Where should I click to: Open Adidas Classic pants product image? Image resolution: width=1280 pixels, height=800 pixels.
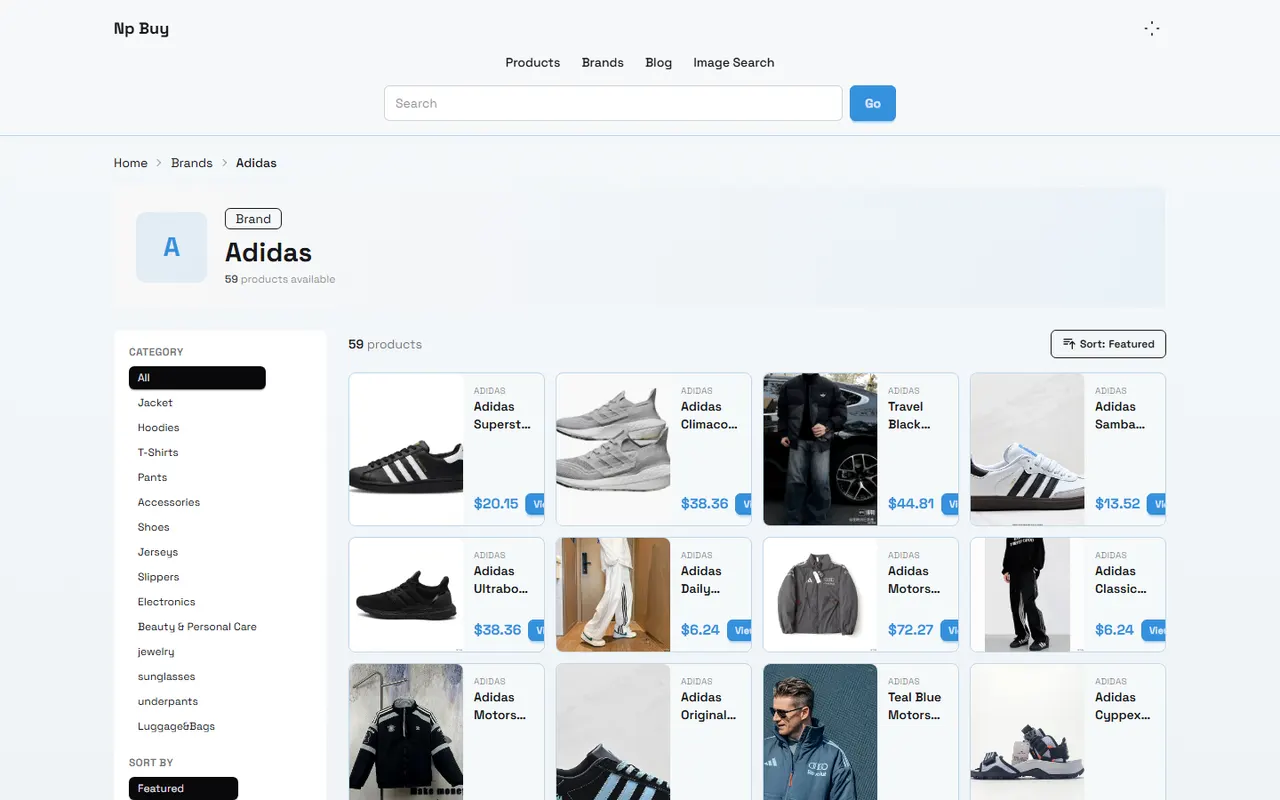(x=1027, y=595)
